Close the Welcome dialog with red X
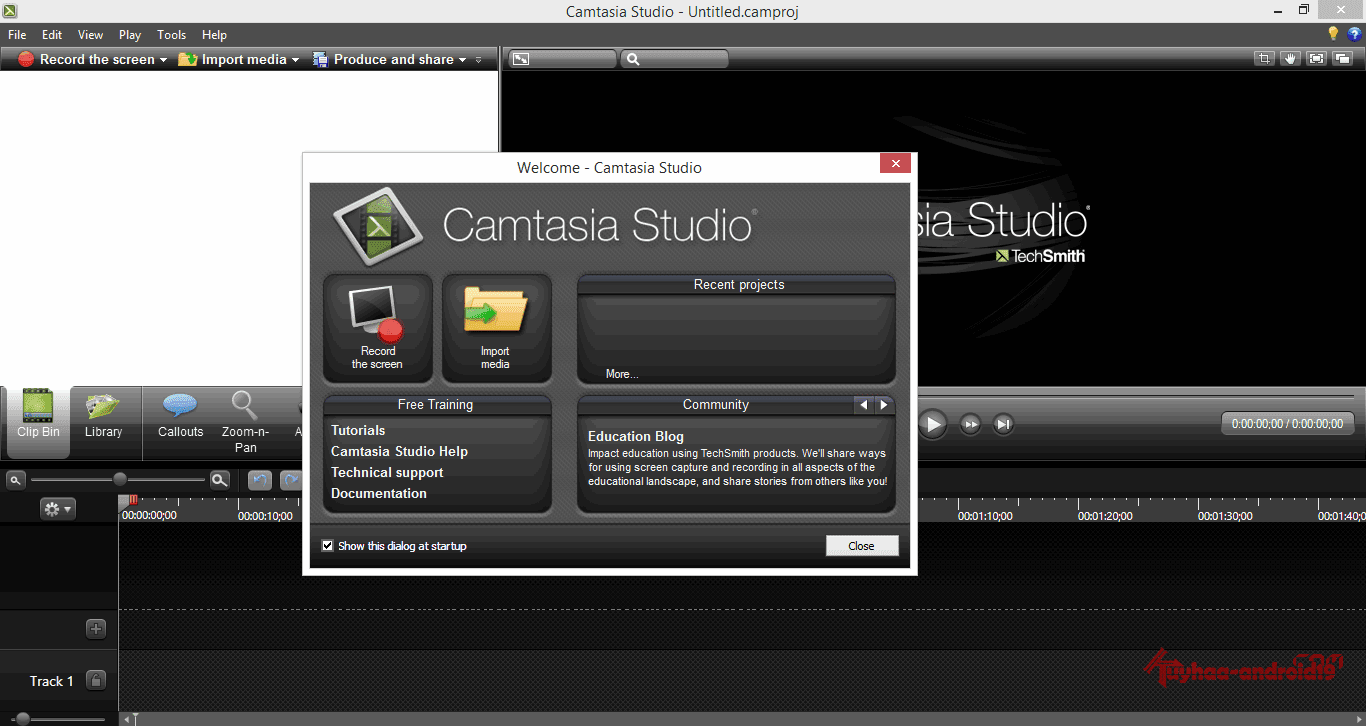Screen dimensions: 1366x726 [895, 164]
